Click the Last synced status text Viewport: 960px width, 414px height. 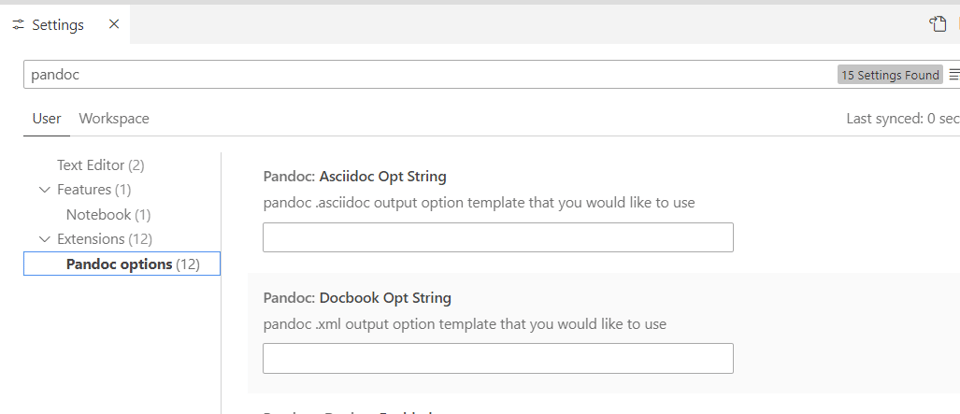[902, 118]
